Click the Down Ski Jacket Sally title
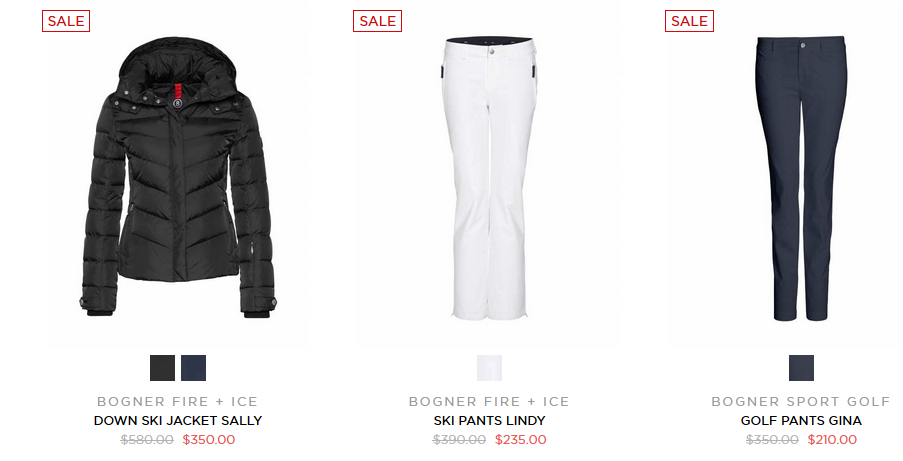 tap(178, 421)
